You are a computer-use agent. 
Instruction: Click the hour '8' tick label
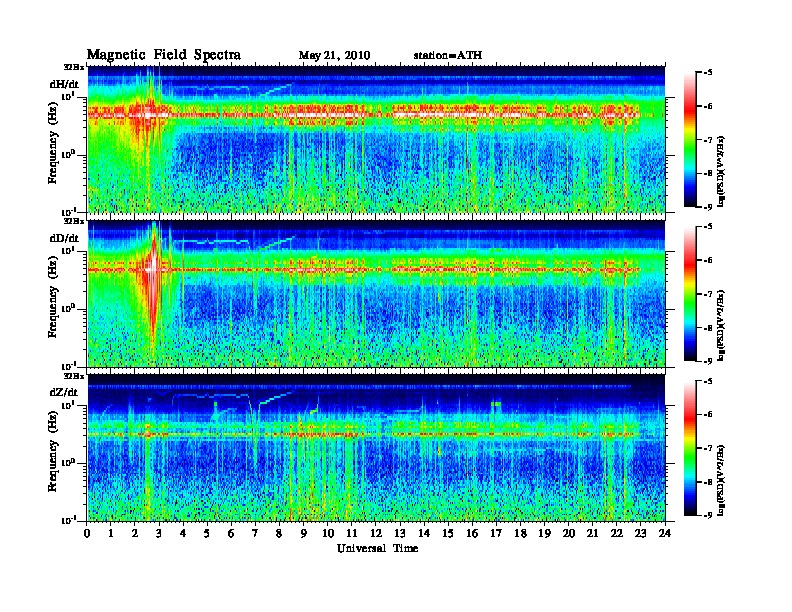point(279,533)
